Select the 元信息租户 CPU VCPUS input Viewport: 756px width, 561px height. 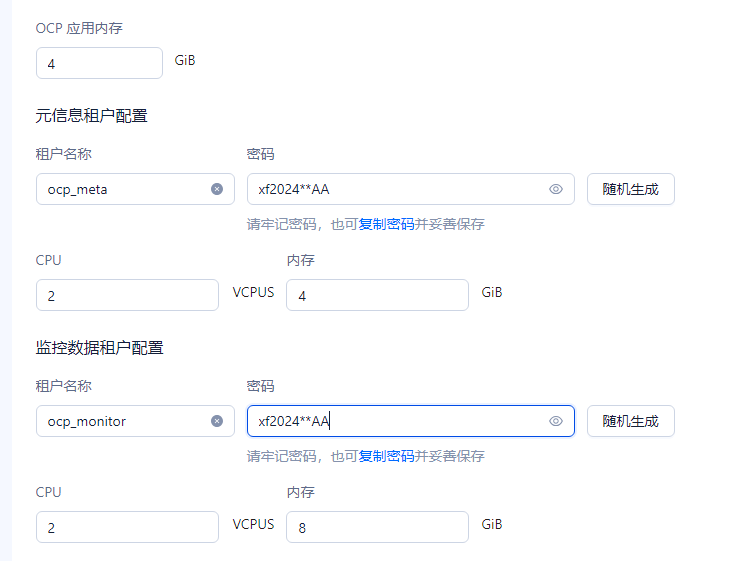127,295
